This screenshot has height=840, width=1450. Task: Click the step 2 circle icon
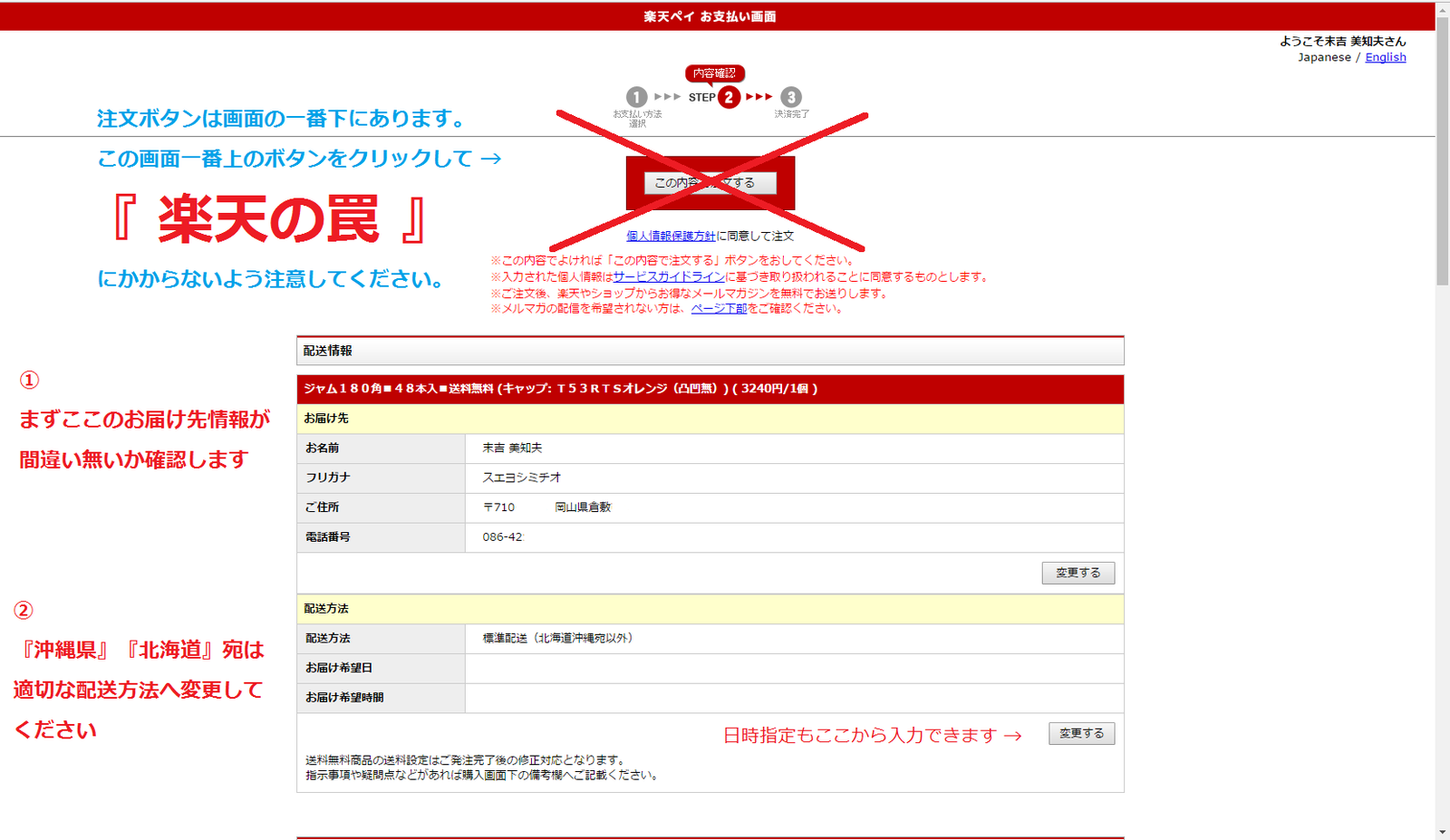tap(729, 97)
